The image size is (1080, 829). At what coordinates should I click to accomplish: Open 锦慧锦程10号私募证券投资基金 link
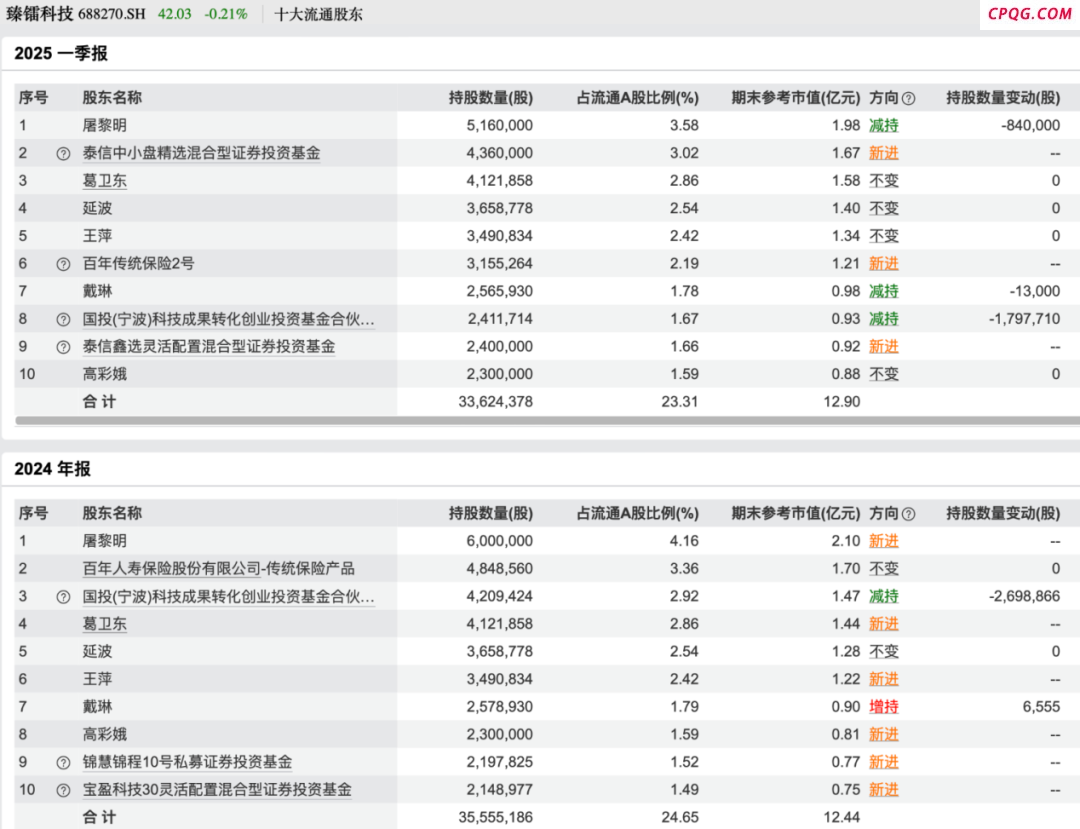(187, 762)
